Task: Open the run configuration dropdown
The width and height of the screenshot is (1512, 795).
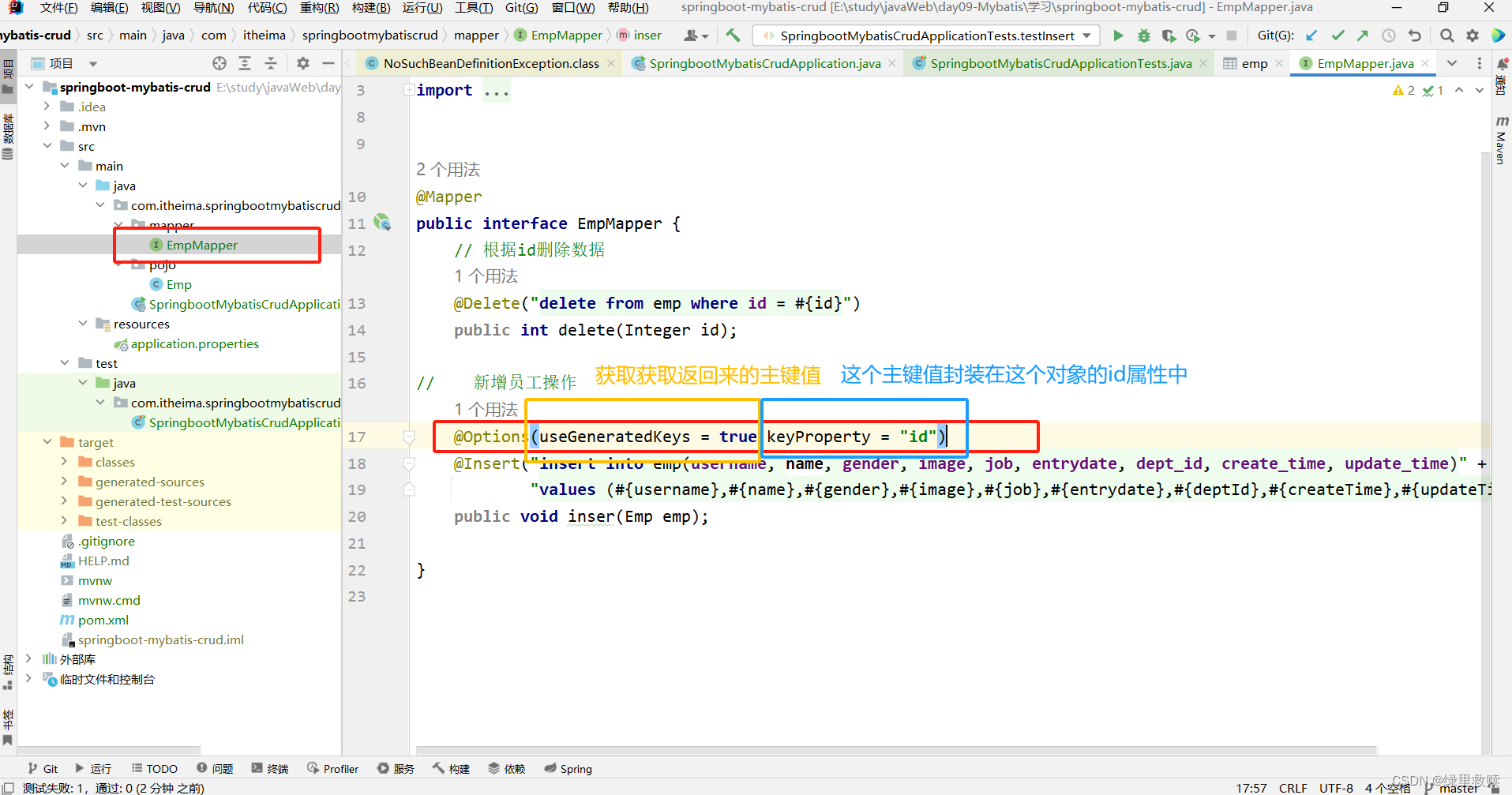Action: point(1088,36)
